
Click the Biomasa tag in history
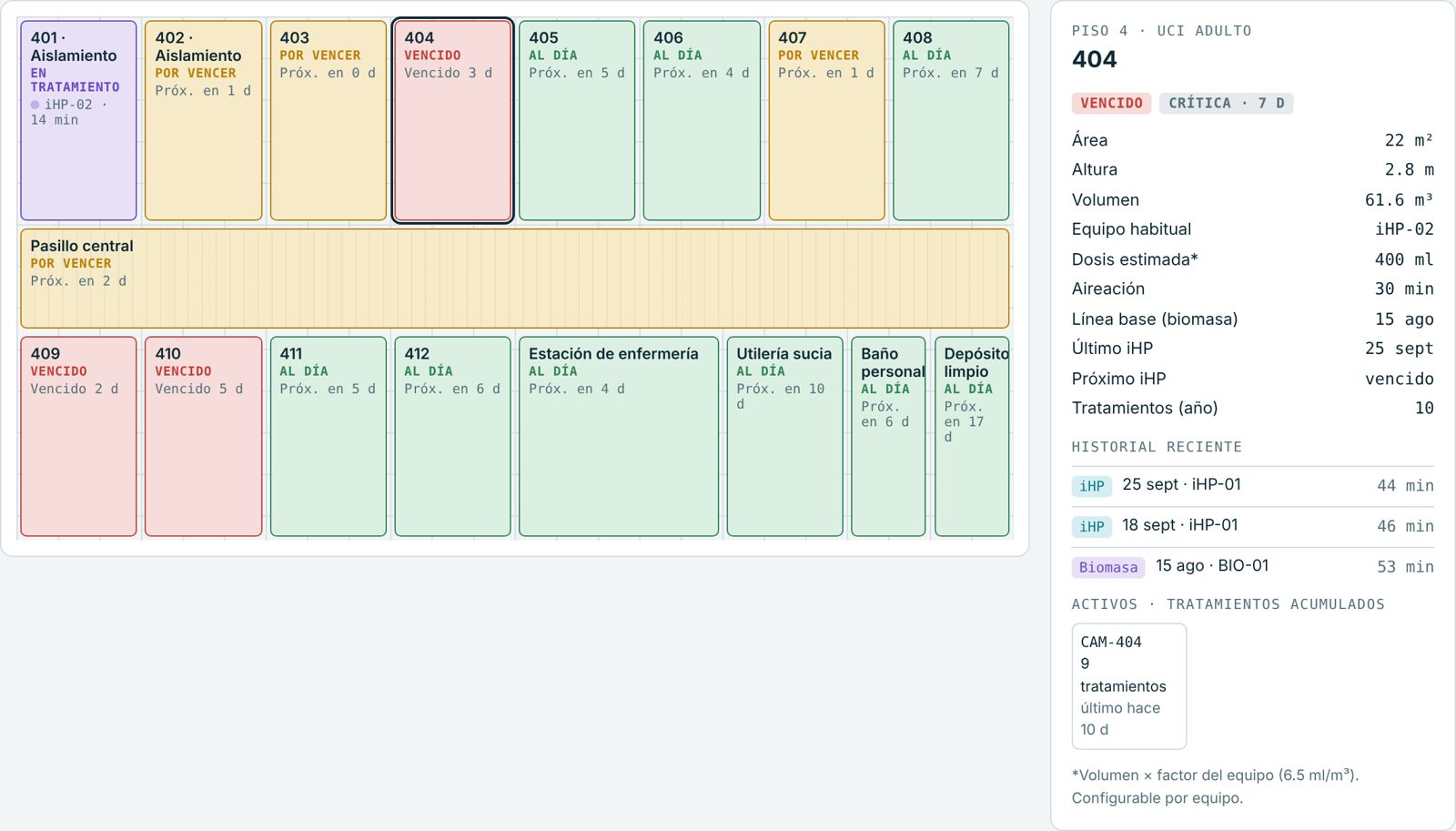[x=1108, y=567]
